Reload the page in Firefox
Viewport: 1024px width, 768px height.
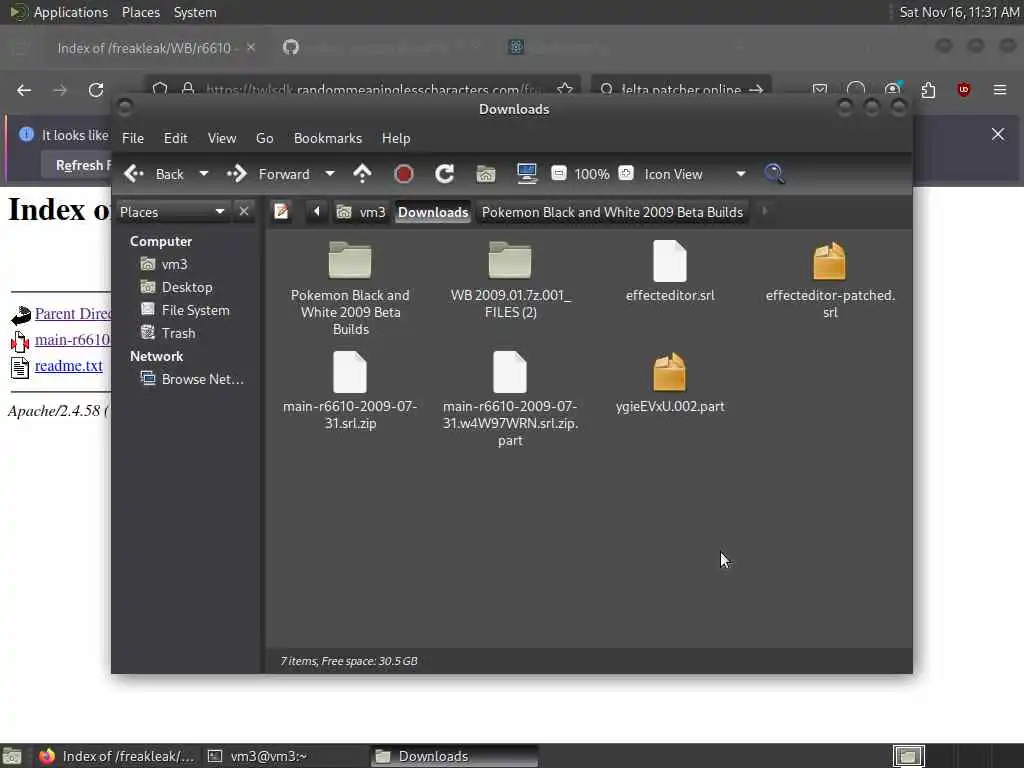(x=96, y=90)
